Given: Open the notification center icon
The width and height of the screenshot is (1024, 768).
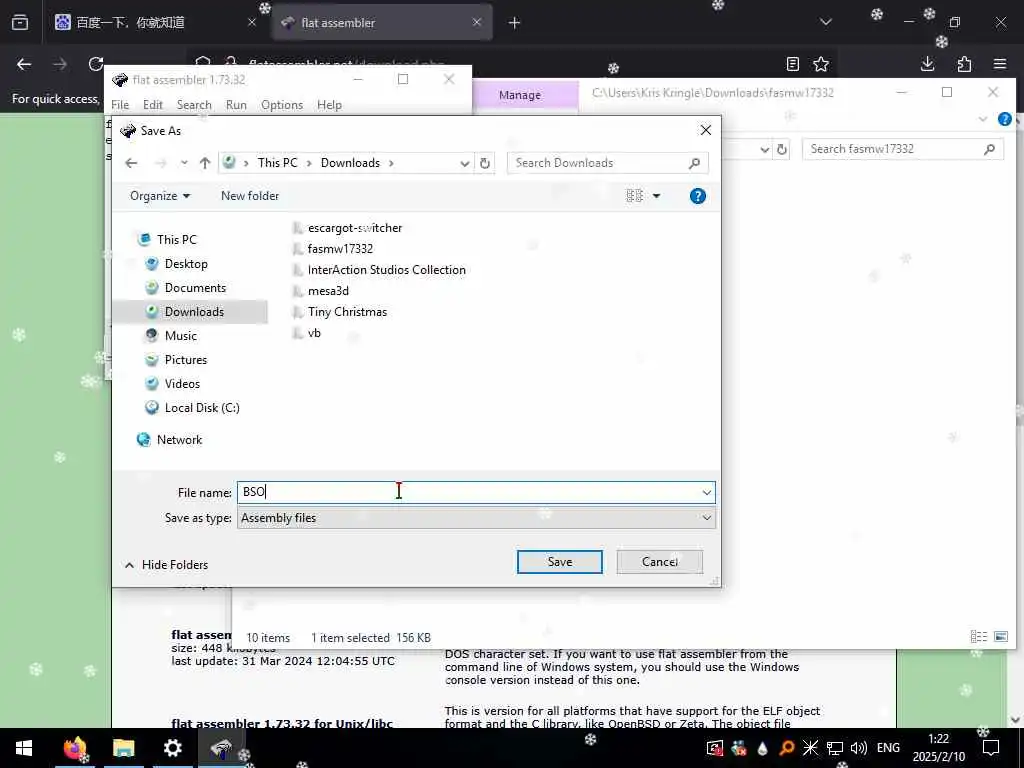Looking at the screenshot, I should coord(991,748).
